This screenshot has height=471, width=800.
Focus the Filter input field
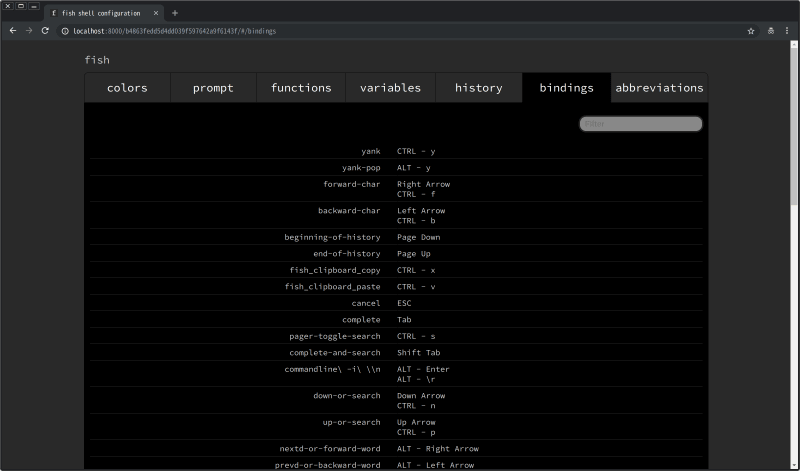click(641, 123)
